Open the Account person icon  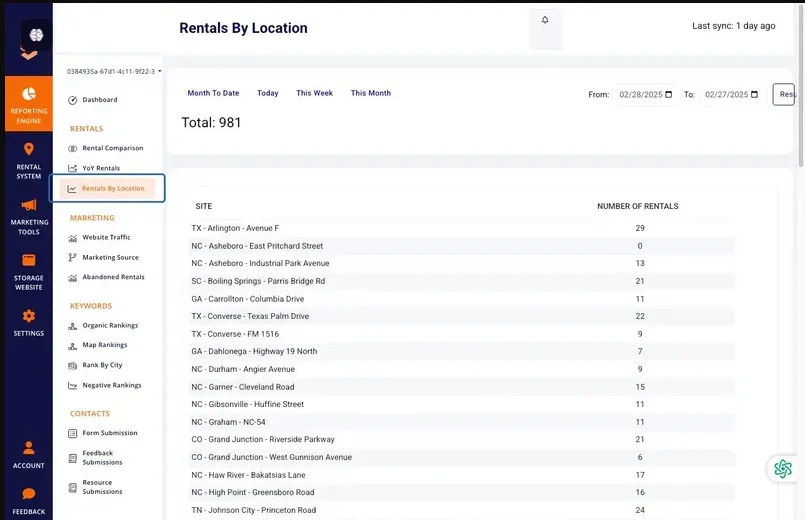(29, 448)
